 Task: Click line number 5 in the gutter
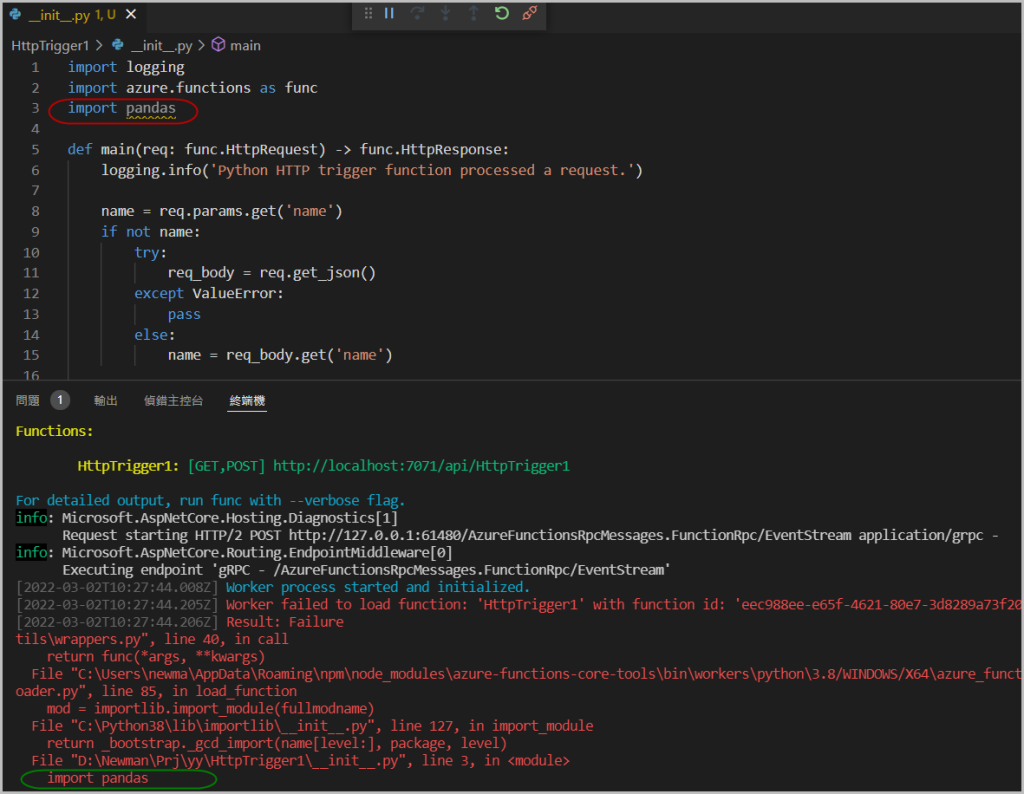[35, 150]
